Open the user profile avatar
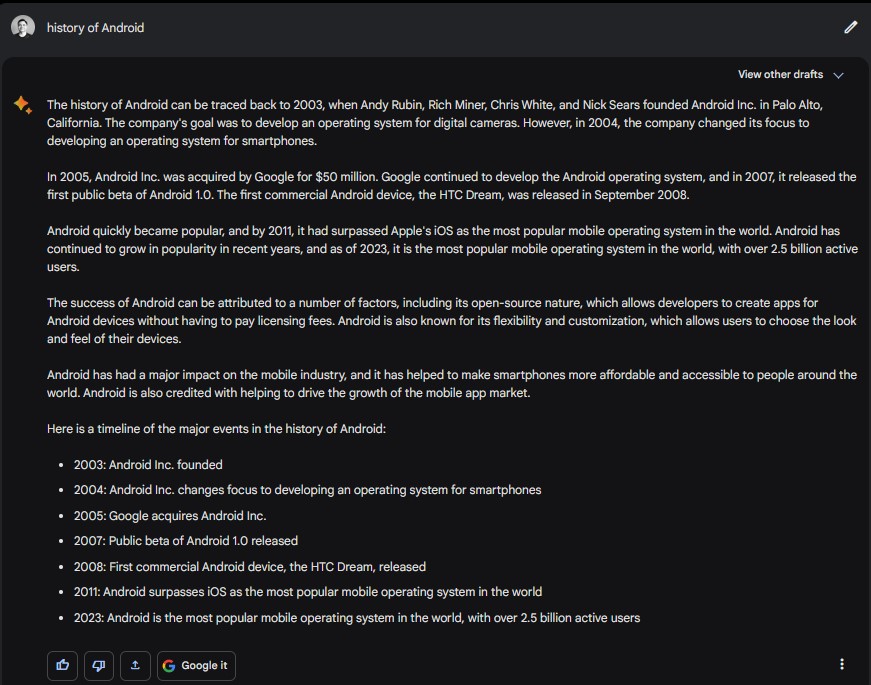The height and width of the screenshot is (685, 871). (23, 27)
